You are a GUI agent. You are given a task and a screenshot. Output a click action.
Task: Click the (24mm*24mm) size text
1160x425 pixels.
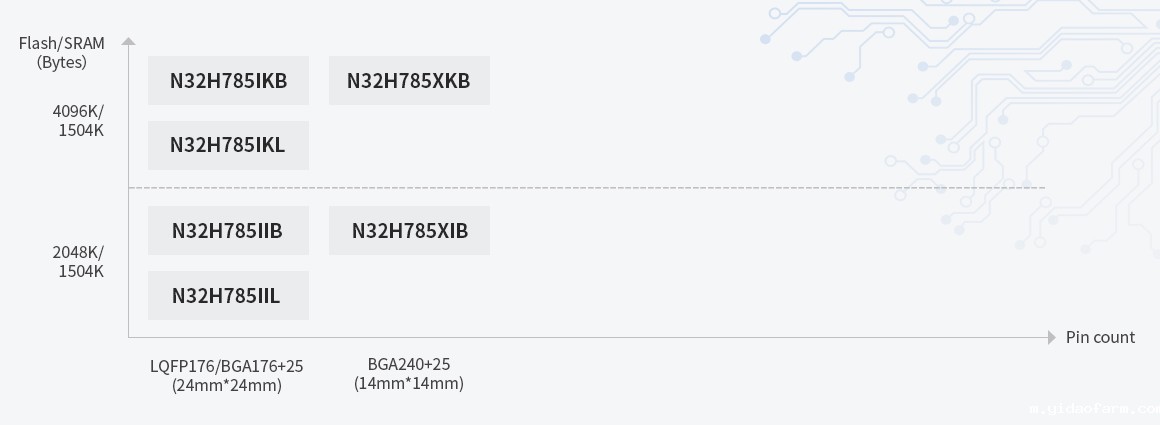(x=226, y=385)
